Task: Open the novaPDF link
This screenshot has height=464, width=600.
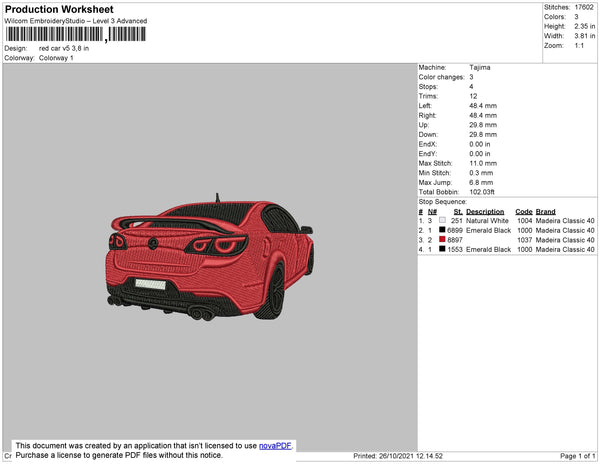Action: point(275,446)
